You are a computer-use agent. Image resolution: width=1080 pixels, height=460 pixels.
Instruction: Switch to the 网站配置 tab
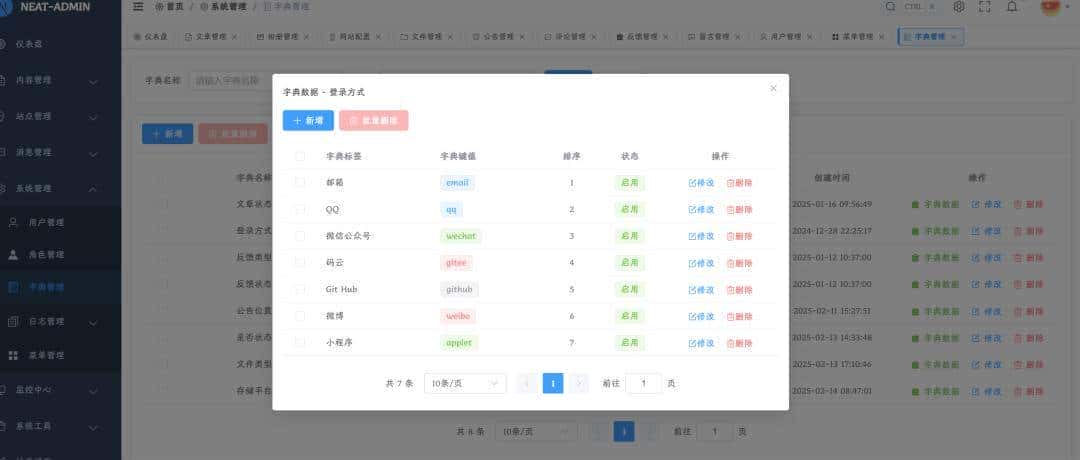point(354,36)
